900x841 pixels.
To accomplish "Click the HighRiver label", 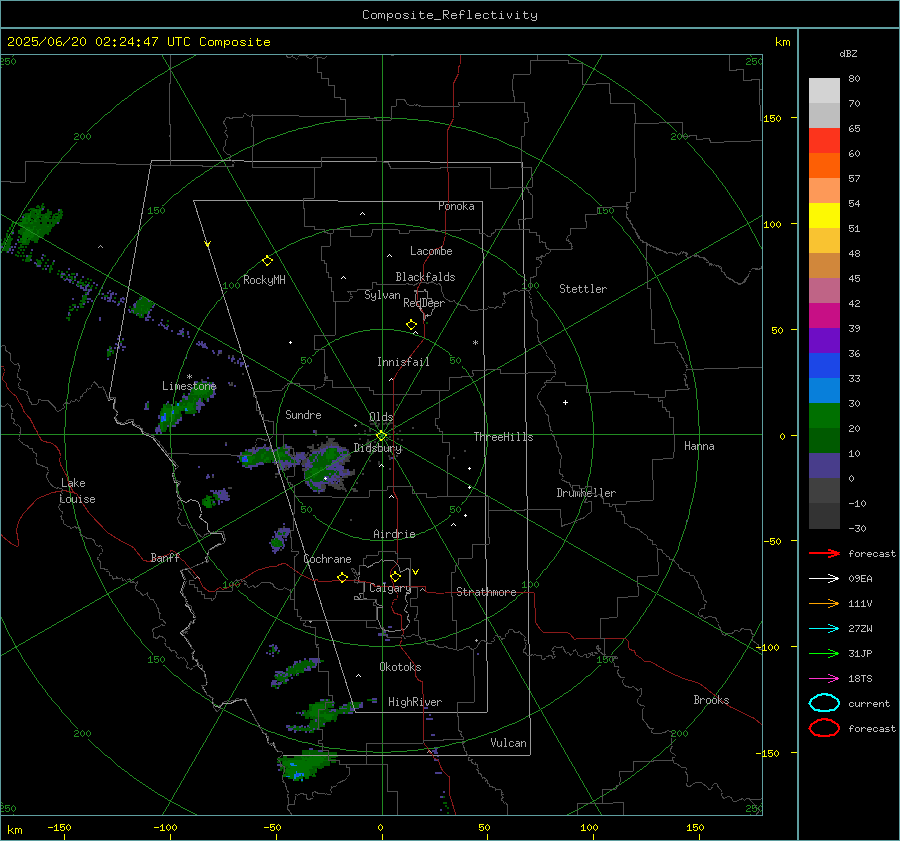I will 415,702.
